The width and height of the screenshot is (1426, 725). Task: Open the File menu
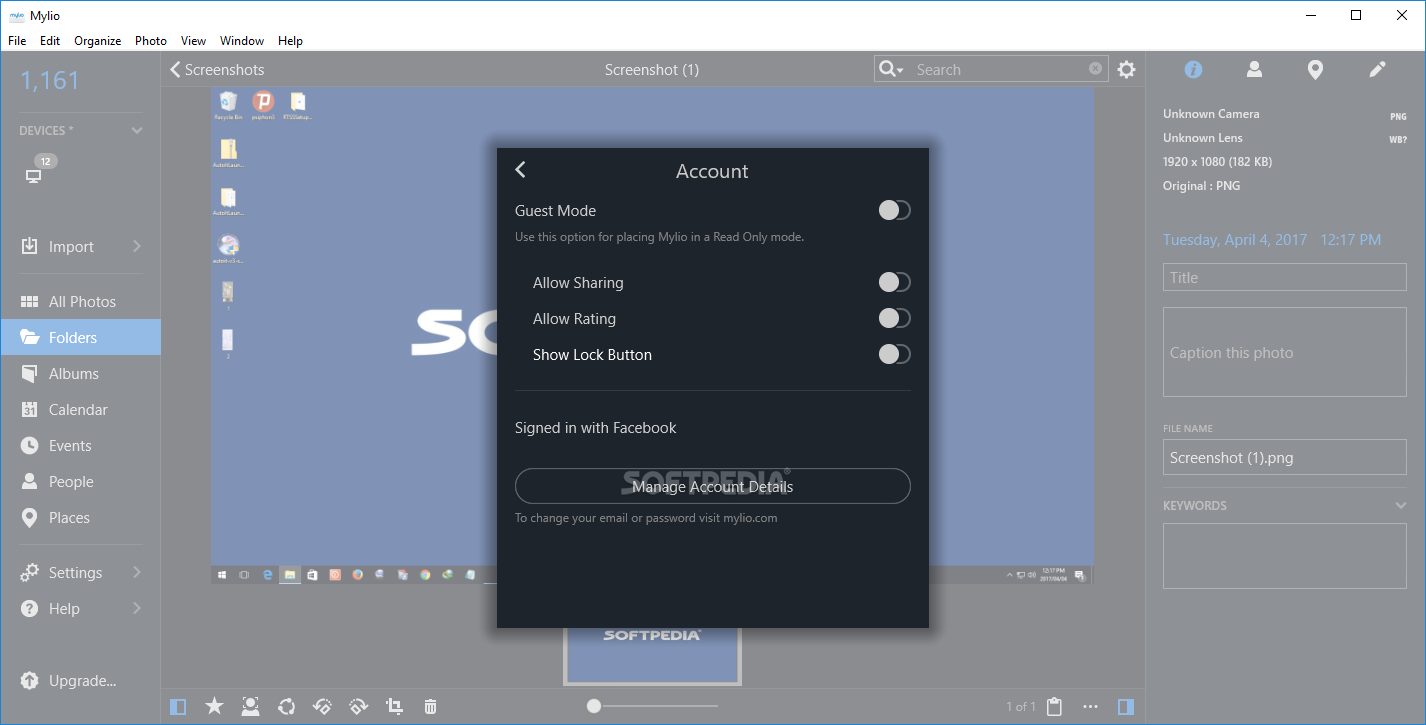[x=17, y=41]
